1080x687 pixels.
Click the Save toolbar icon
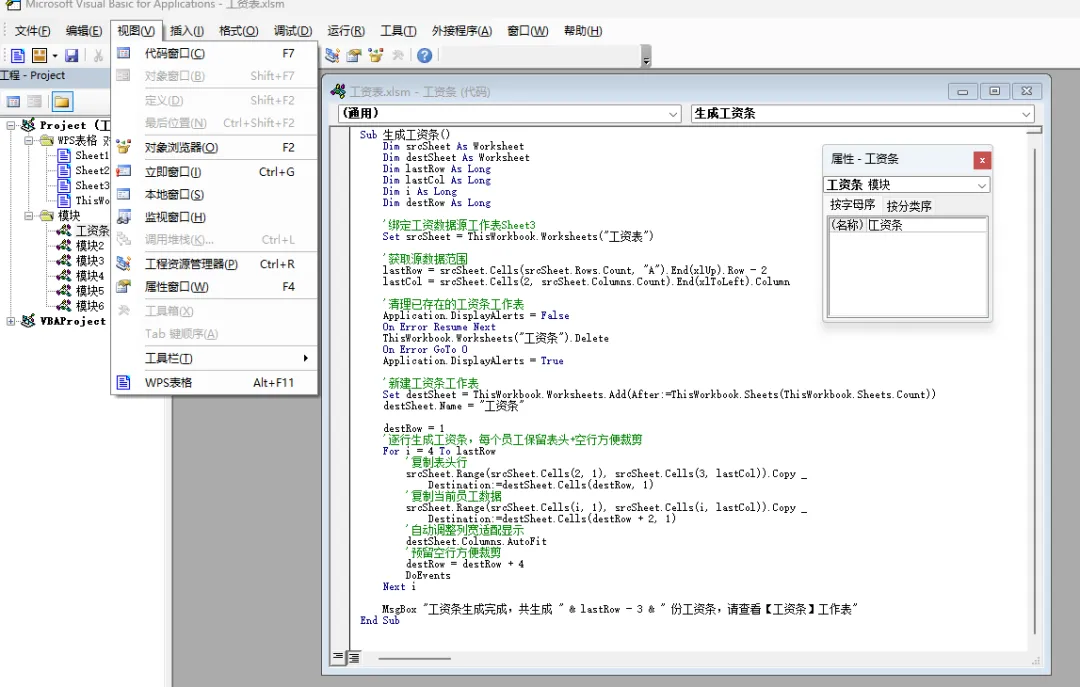(x=72, y=56)
